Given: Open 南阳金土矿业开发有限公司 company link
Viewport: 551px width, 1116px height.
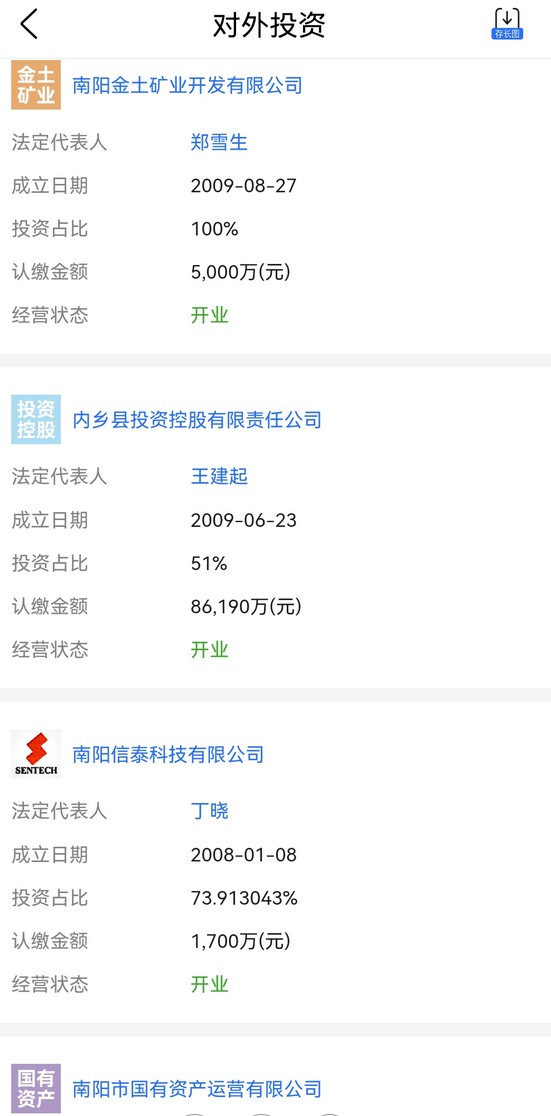Looking at the screenshot, I should (x=188, y=86).
